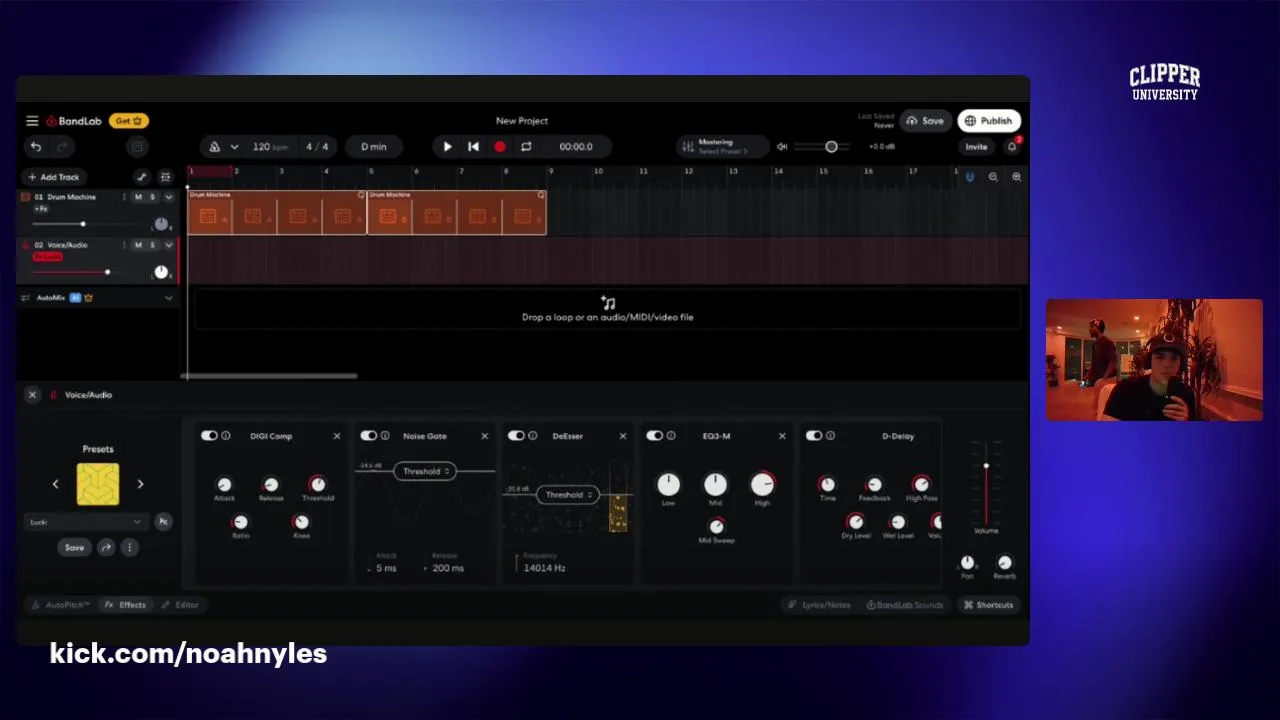
Task: Toggle loop cycle mode
Action: 526,147
